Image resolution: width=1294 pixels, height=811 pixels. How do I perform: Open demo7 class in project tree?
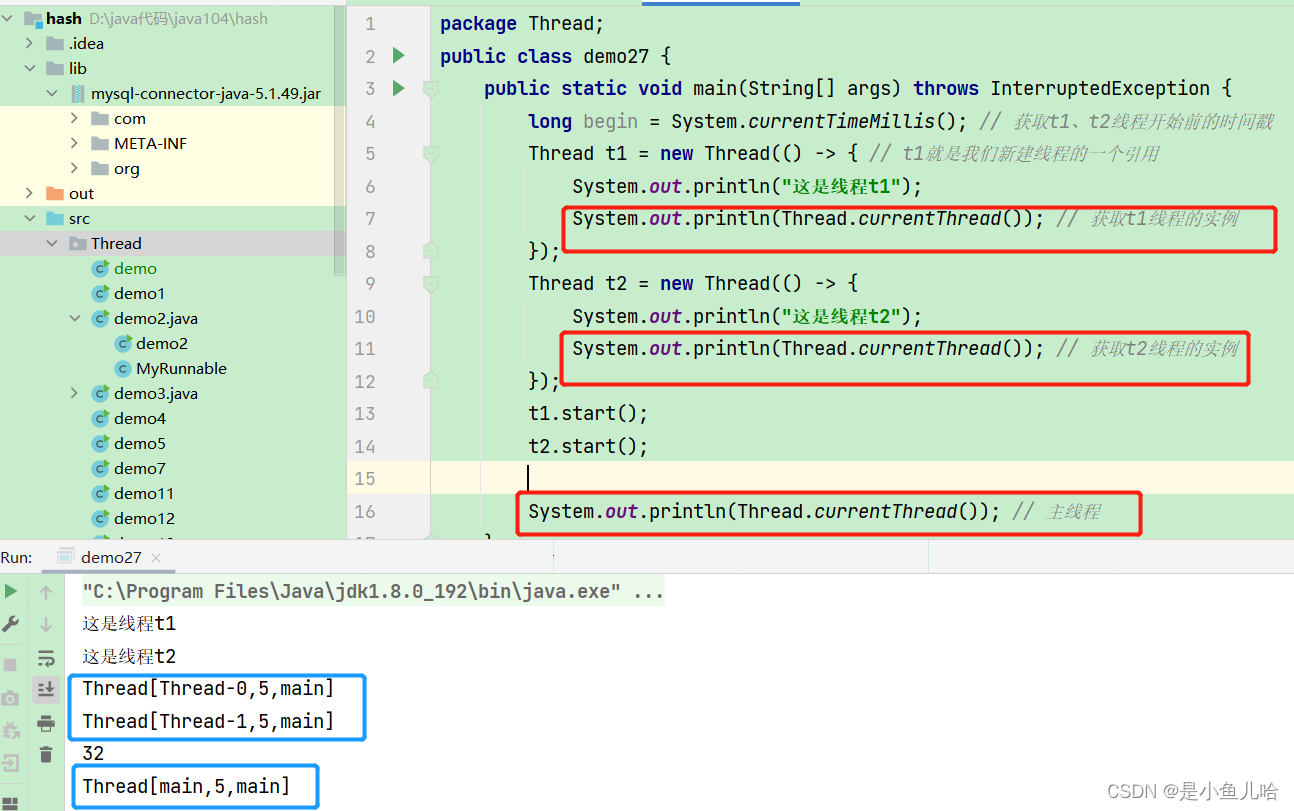click(140, 468)
